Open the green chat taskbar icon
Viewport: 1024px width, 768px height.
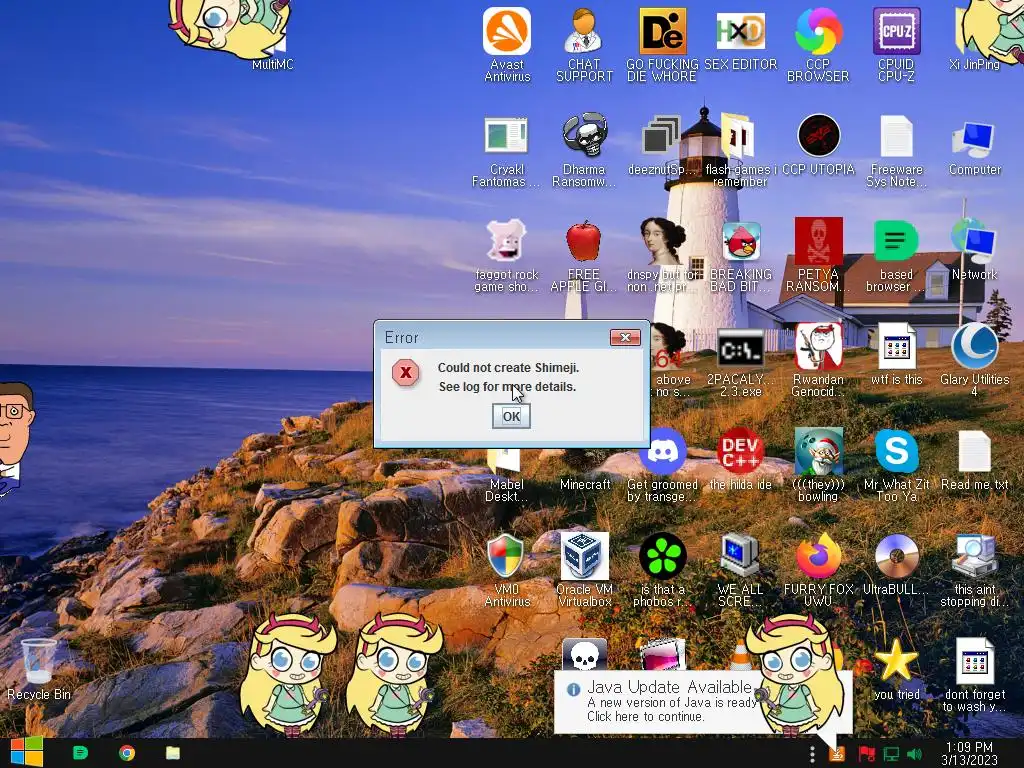pos(80,753)
